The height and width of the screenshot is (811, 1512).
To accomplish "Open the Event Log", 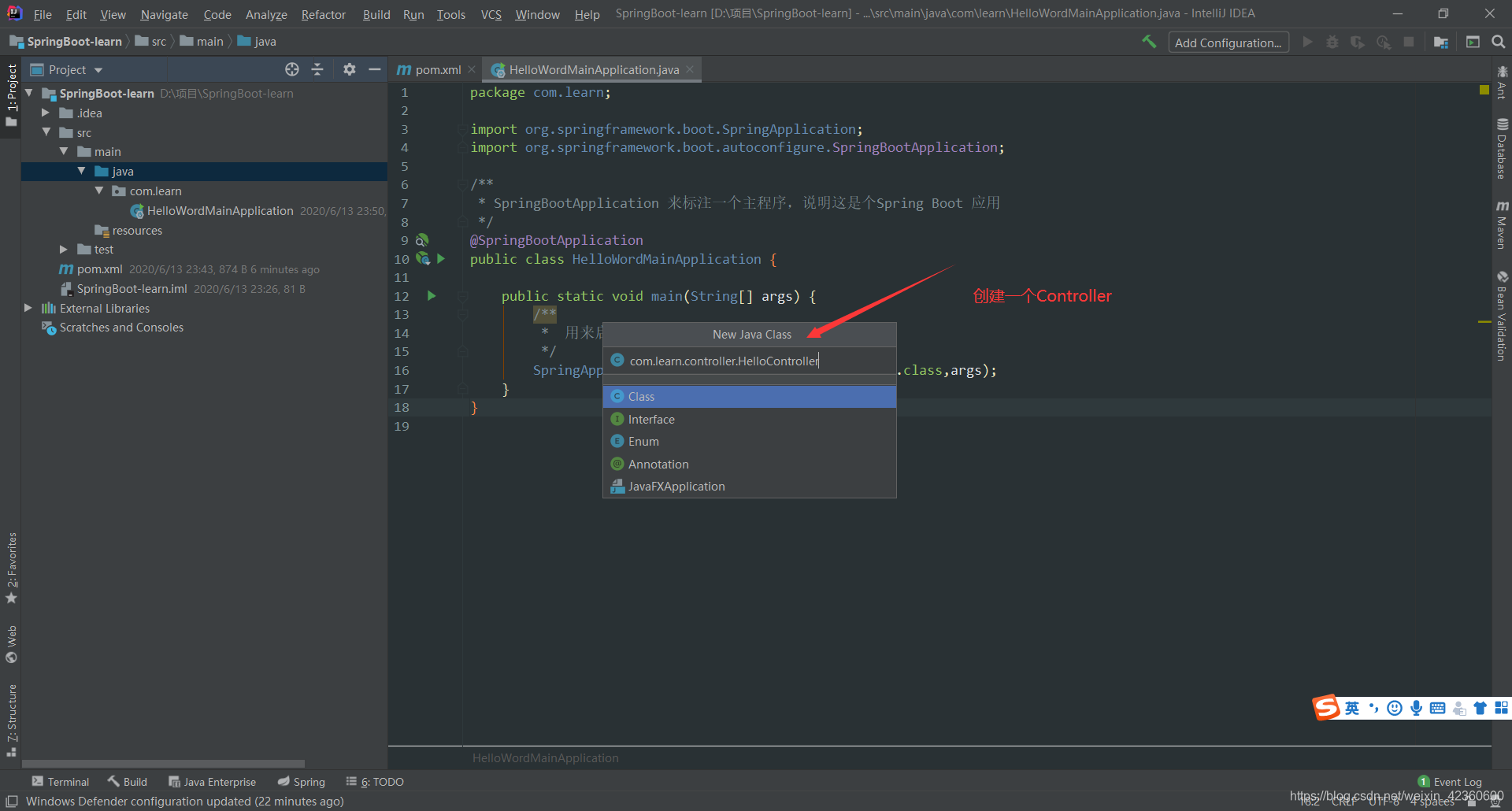I will pos(1450,781).
